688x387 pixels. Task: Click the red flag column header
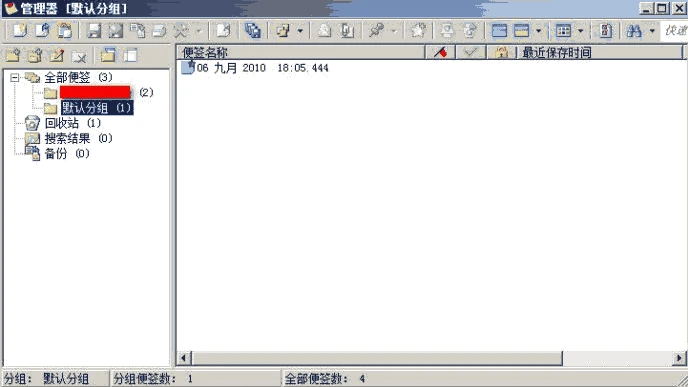click(x=441, y=53)
